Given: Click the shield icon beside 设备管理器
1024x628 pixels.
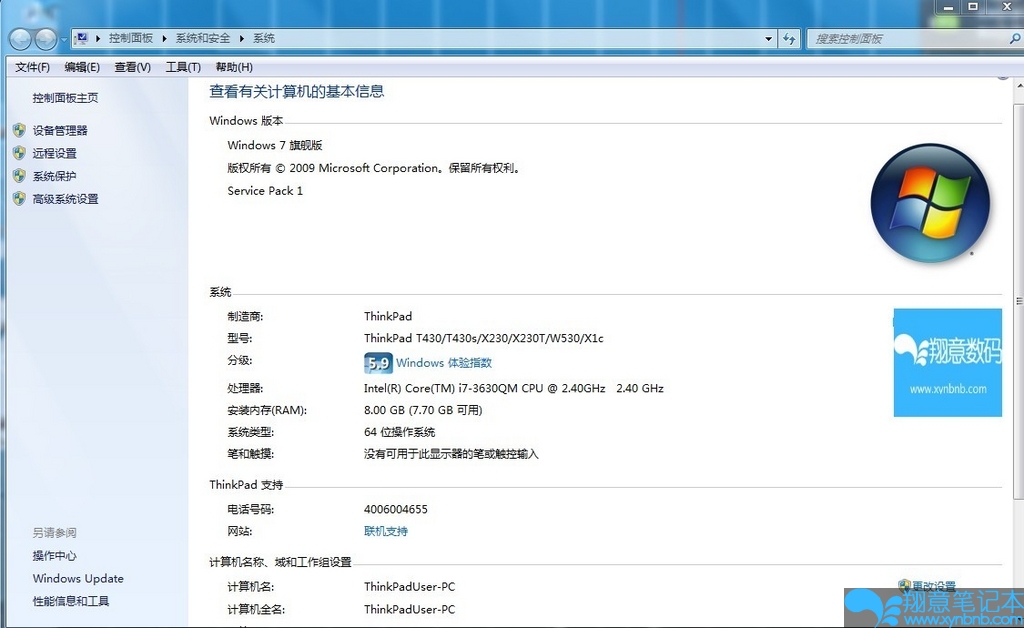Looking at the screenshot, I should 20,131.
